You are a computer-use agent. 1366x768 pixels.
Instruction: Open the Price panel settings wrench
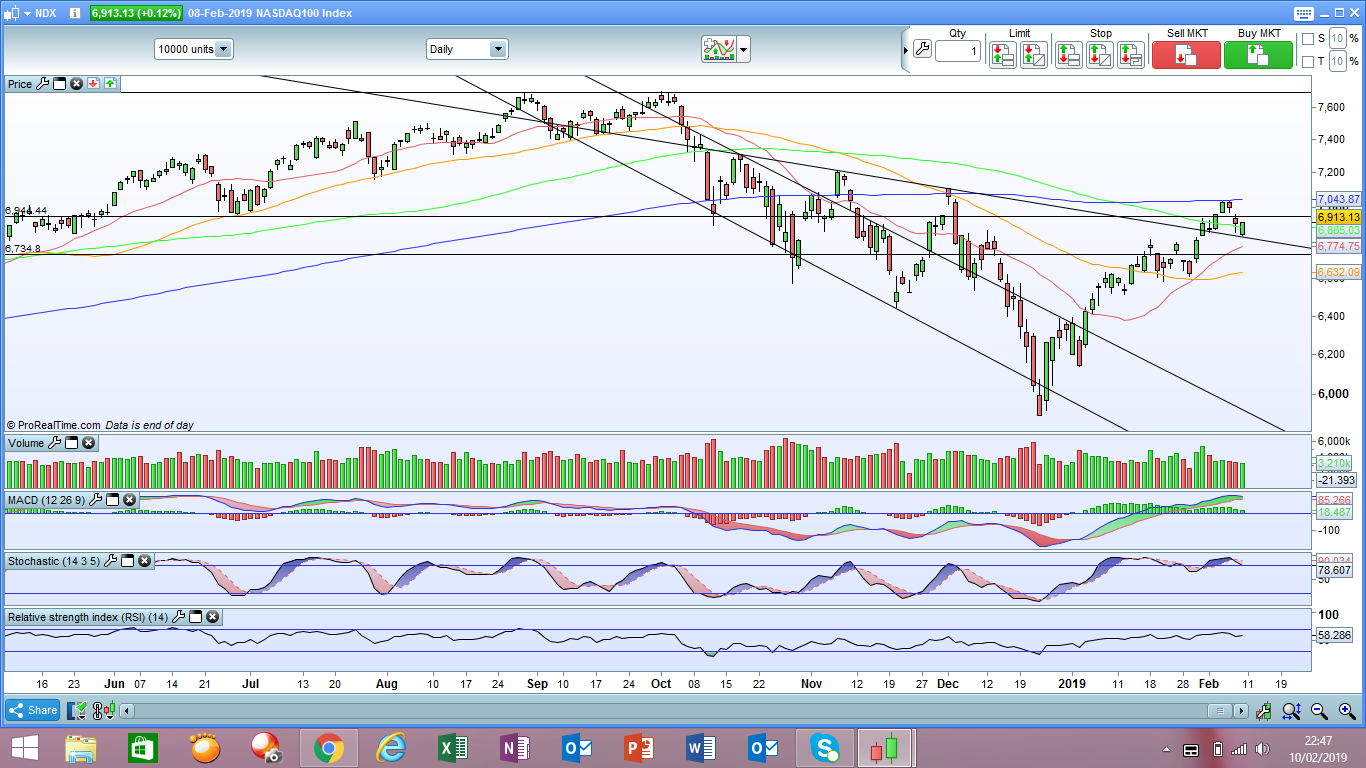tap(42, 84)
